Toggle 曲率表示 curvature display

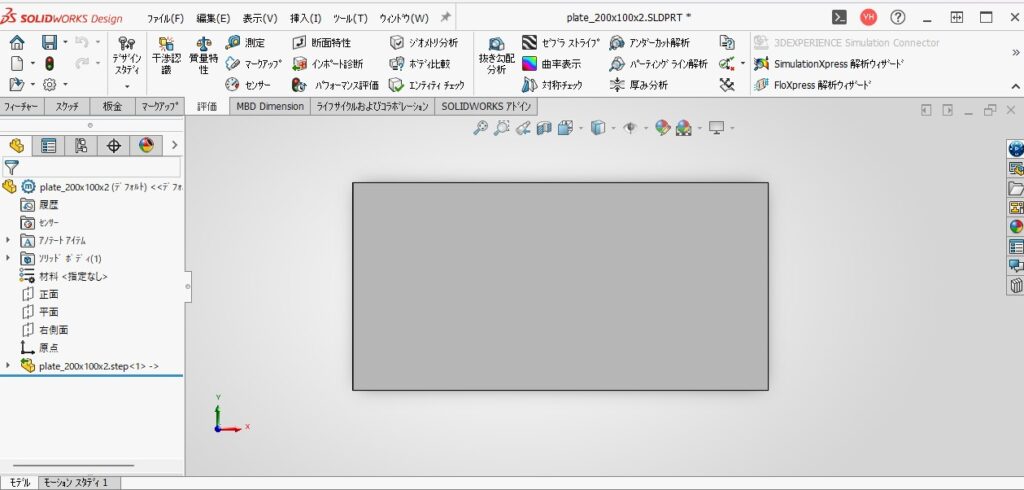530,64
